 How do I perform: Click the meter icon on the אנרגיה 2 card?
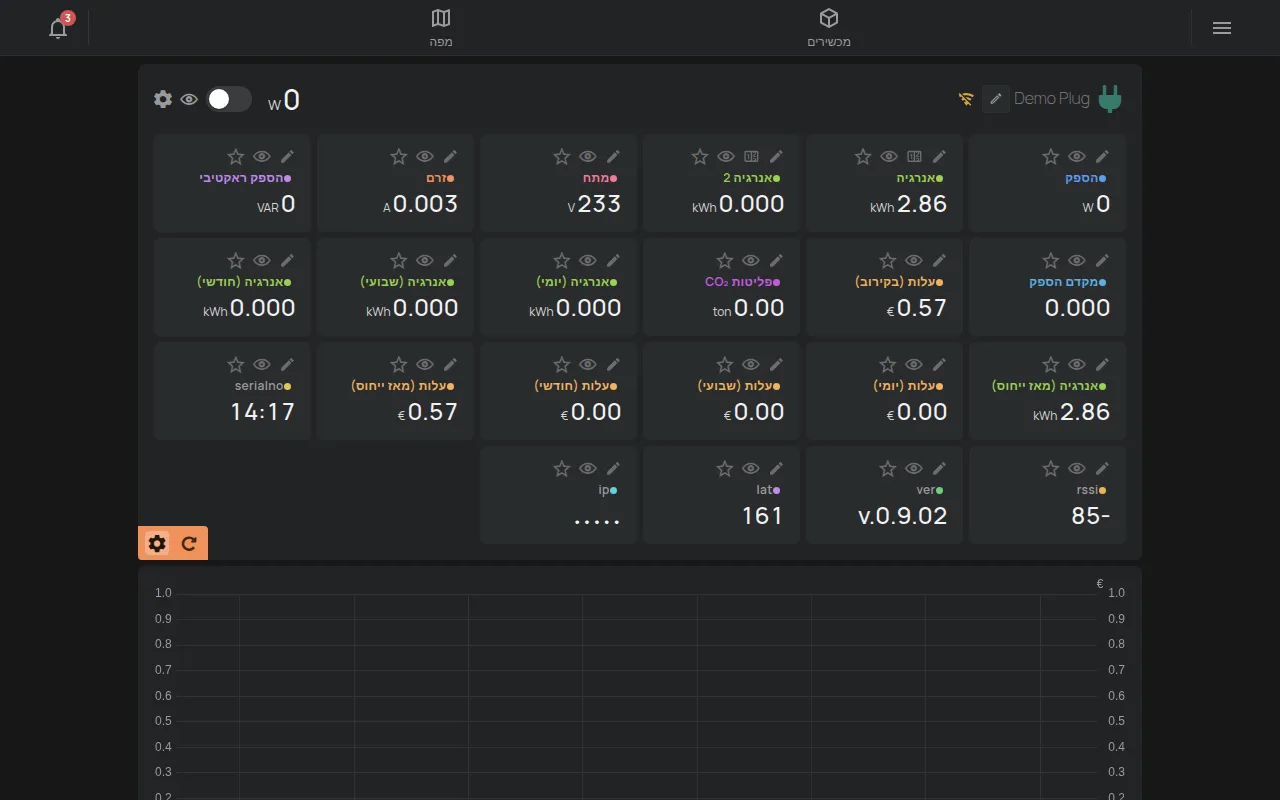click(751, 156)
